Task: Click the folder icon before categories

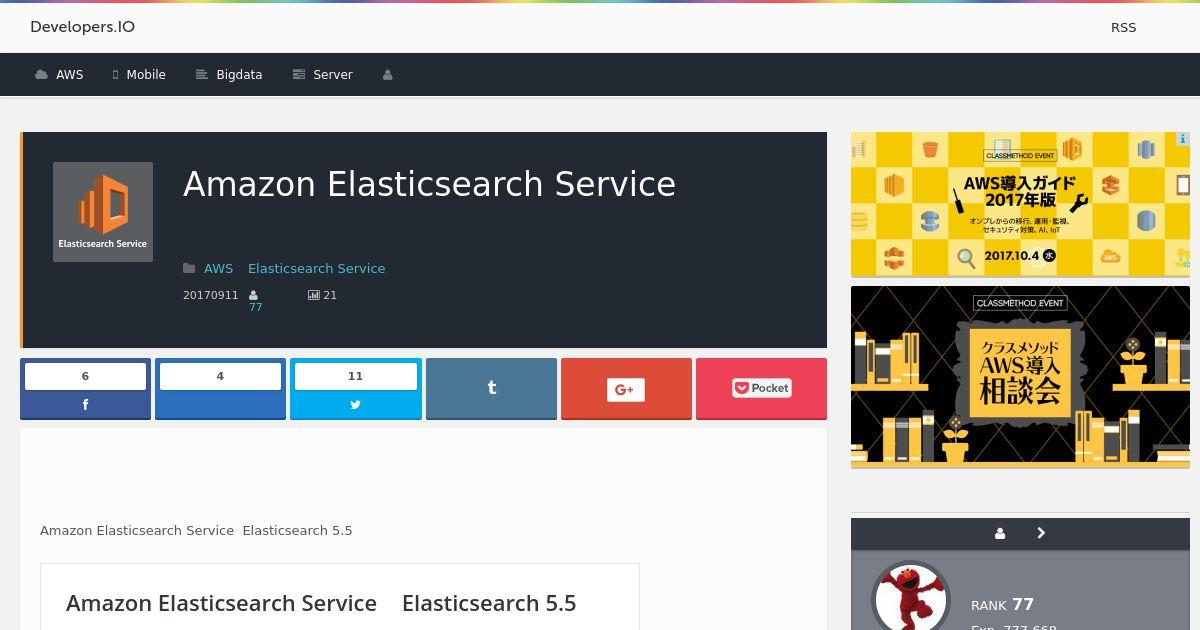Action: tap(189, 268)
